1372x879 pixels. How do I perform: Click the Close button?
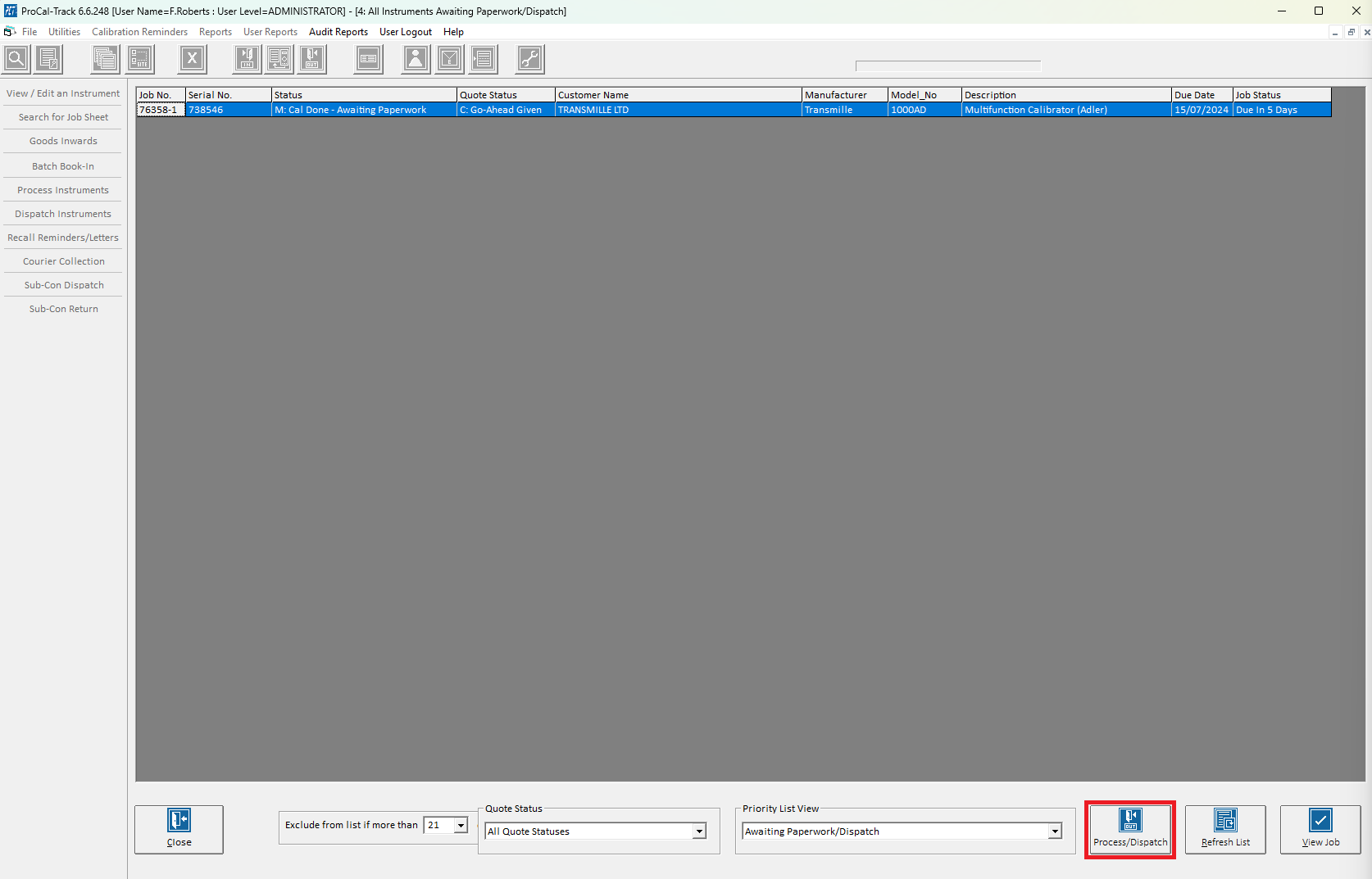coord(179,829)
